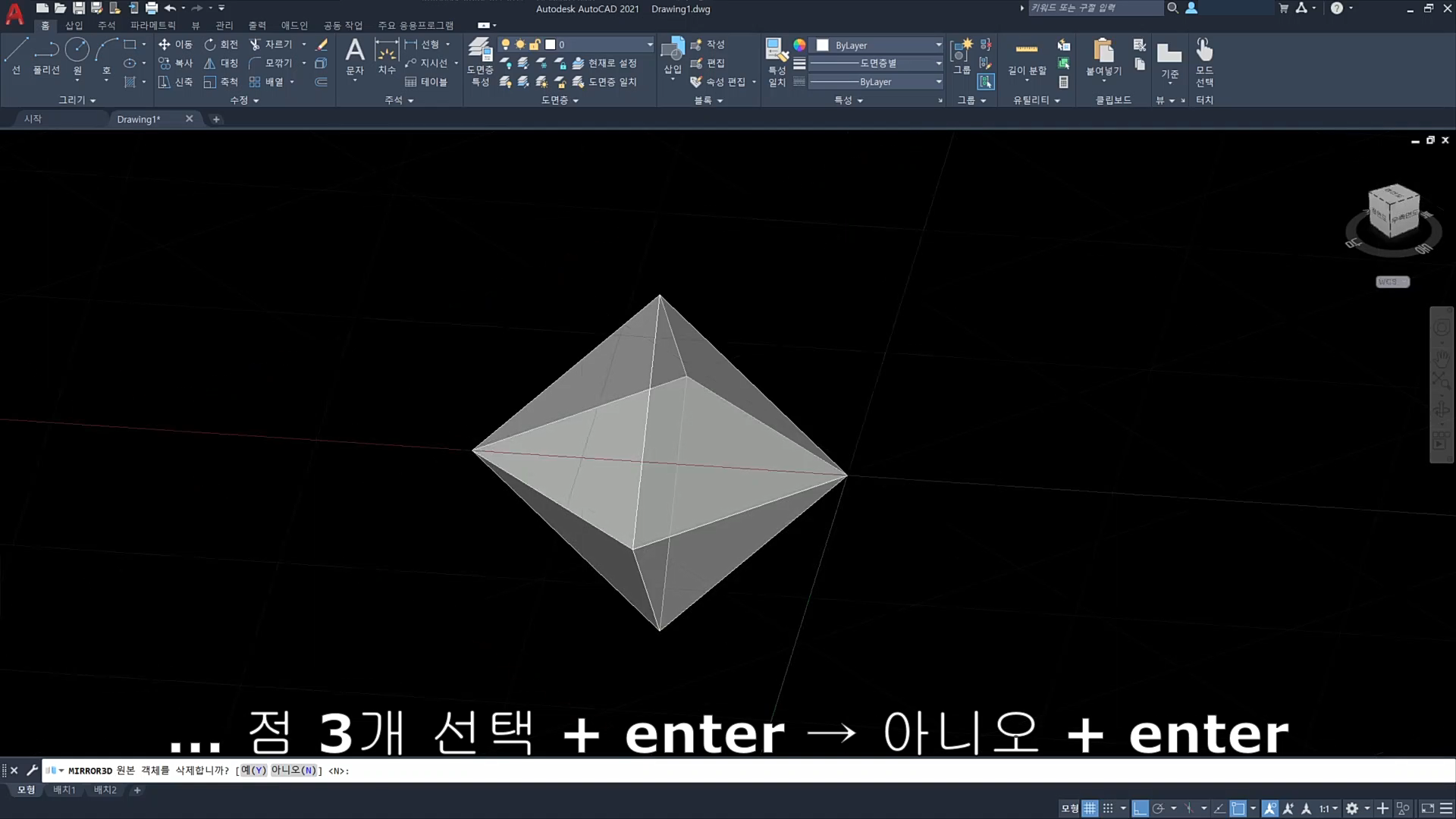Click the 아니오(N) option in command line
This screenshot has width=1456, height=819.
293,770
